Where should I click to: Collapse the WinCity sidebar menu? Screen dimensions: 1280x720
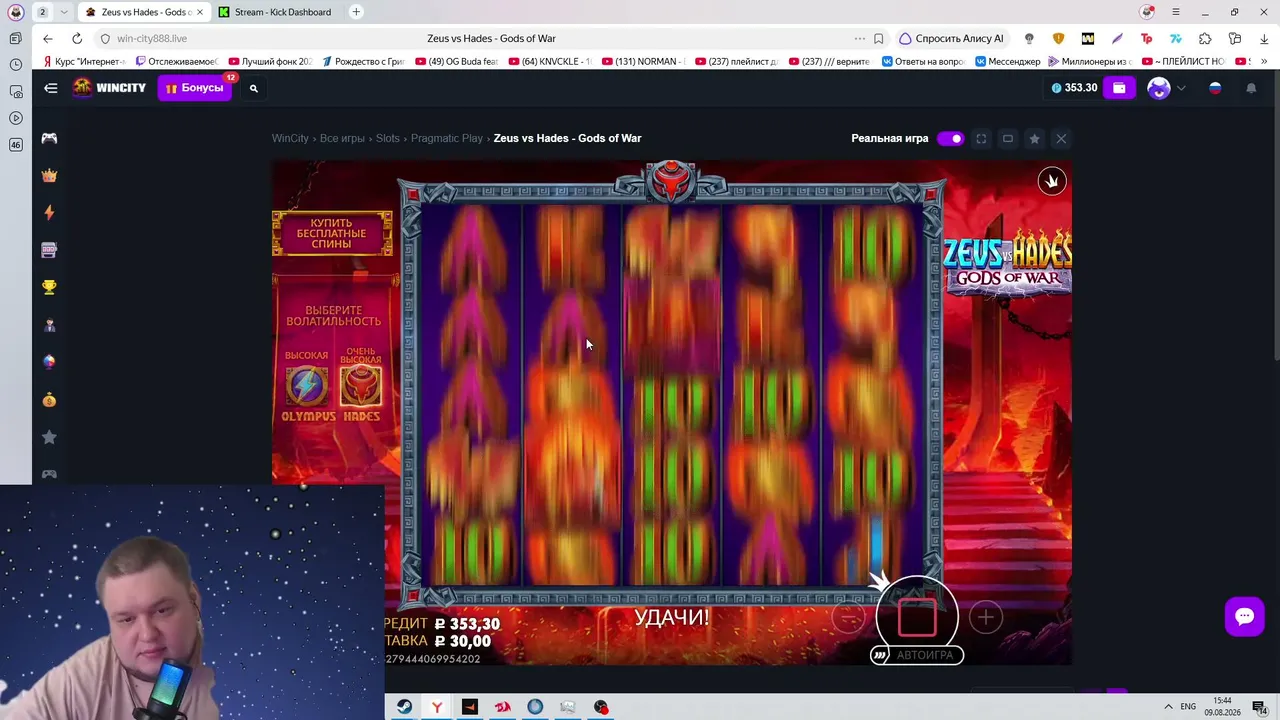point(51,88)
